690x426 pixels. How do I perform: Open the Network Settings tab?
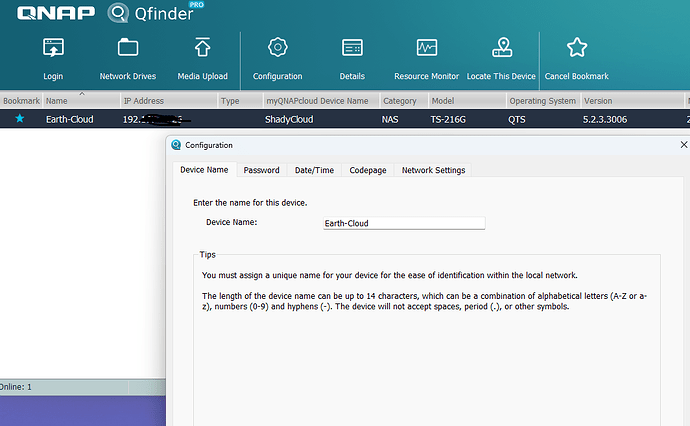tap(433, 170)
